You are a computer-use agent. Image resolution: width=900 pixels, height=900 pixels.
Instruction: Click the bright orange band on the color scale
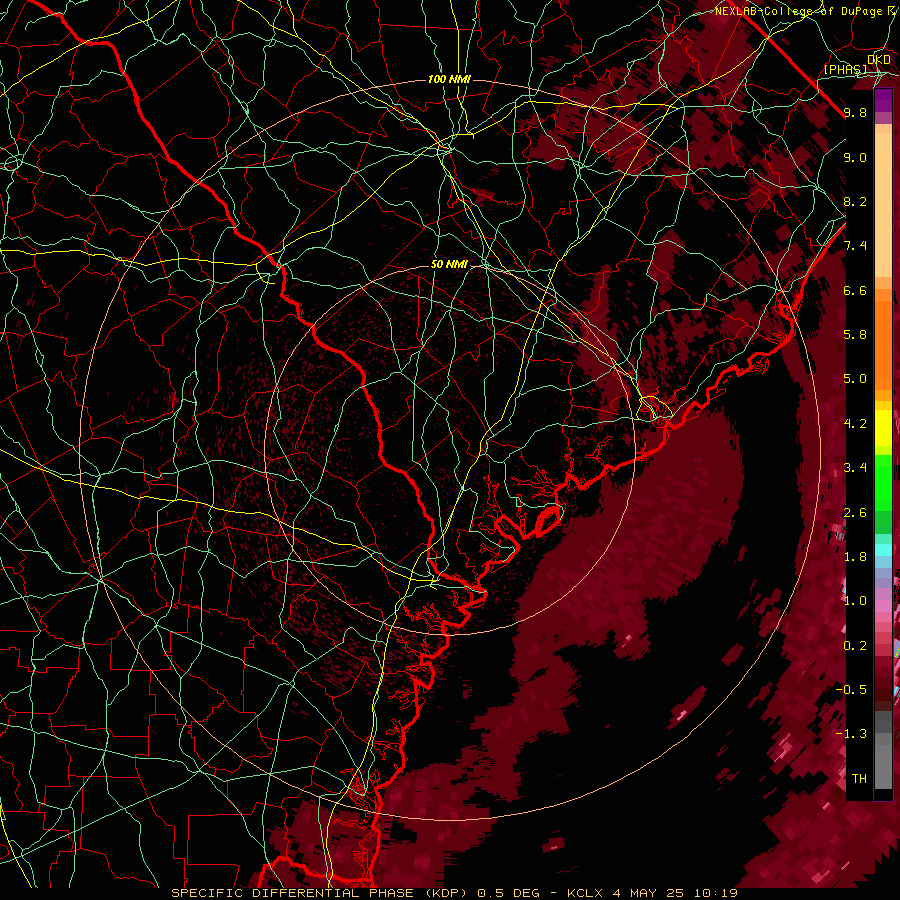pyautogui.click(x=883, y=344)
